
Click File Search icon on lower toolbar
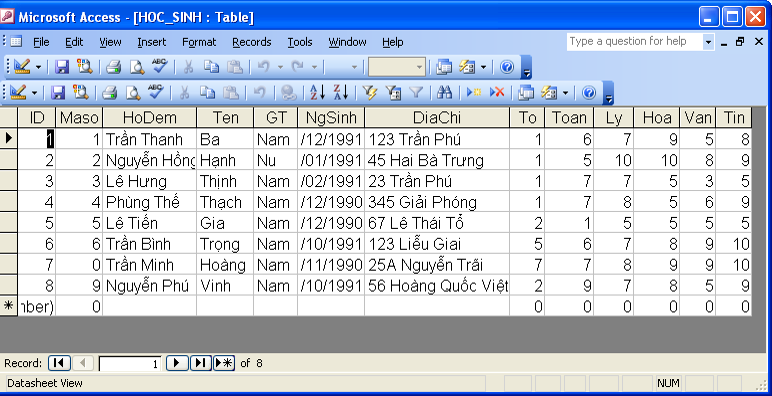81,92
